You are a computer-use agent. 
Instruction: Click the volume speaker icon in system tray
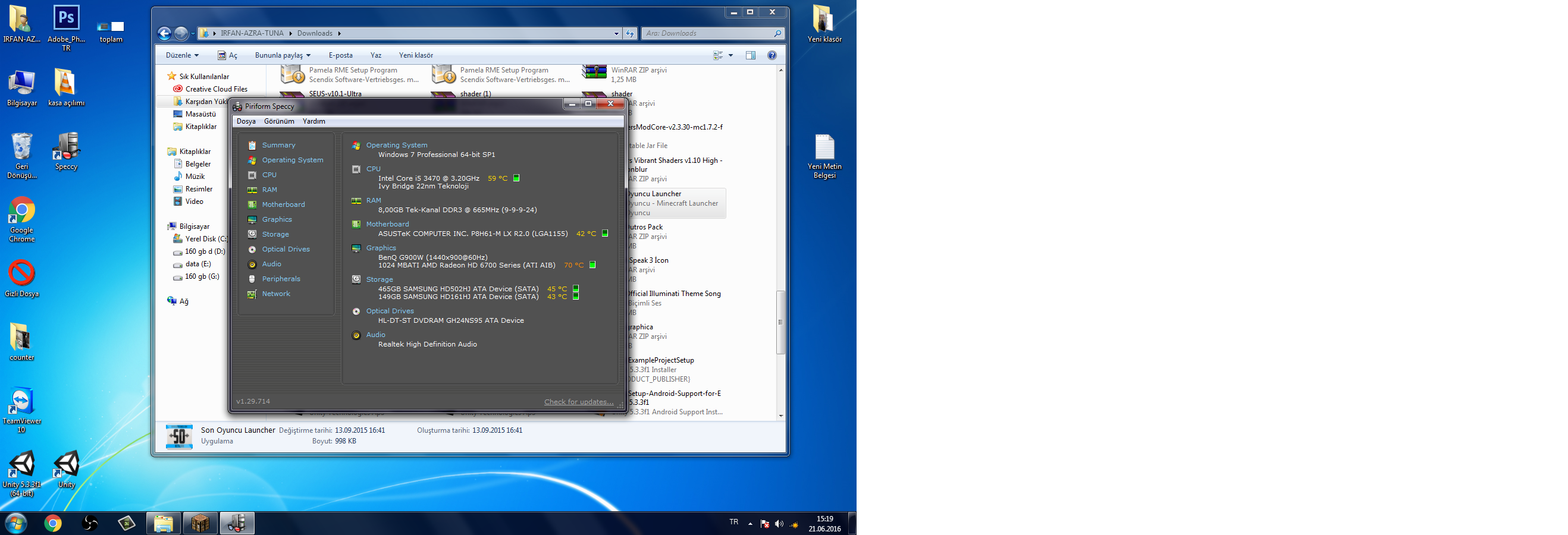click(x=779, y=524)
